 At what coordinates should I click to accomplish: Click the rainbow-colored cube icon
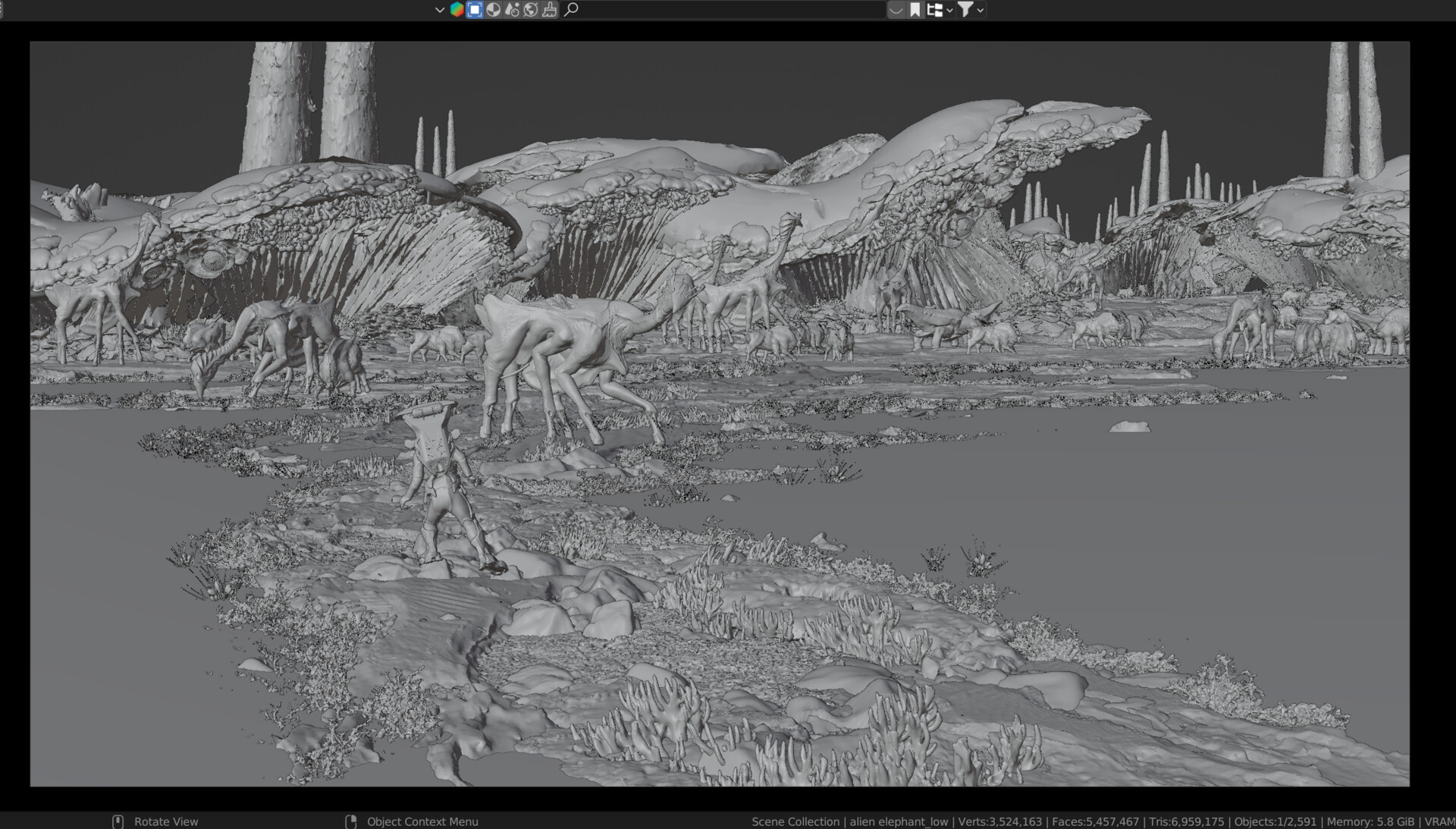pos(457,9)
